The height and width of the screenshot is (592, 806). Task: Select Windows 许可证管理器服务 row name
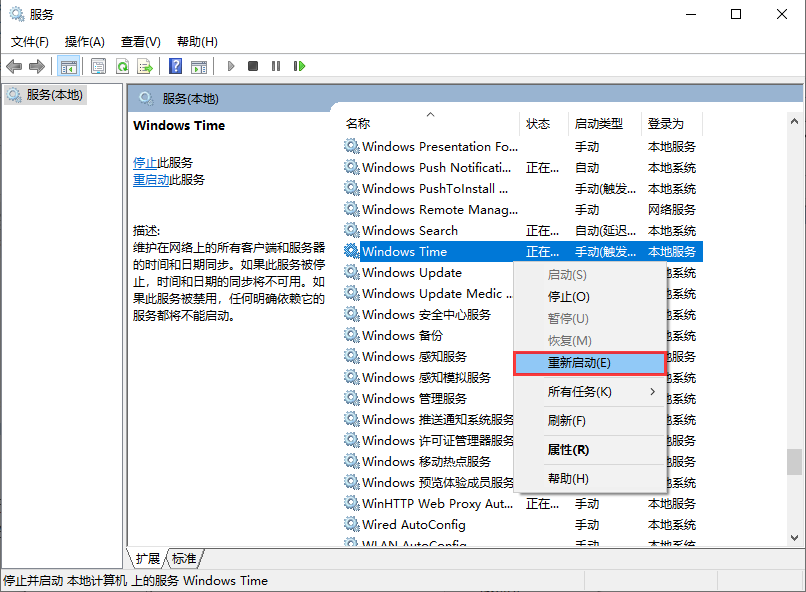click(438, 441)
